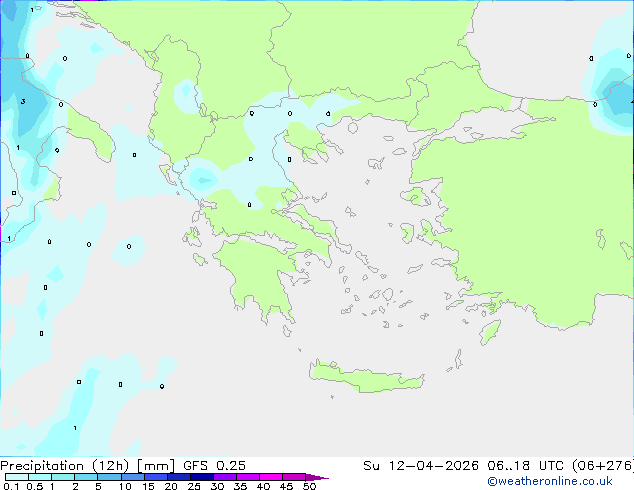The image size is (634, 490).
Task: Click the 1–2 mm legend color swatch
Action: click(x=63, y=477)
